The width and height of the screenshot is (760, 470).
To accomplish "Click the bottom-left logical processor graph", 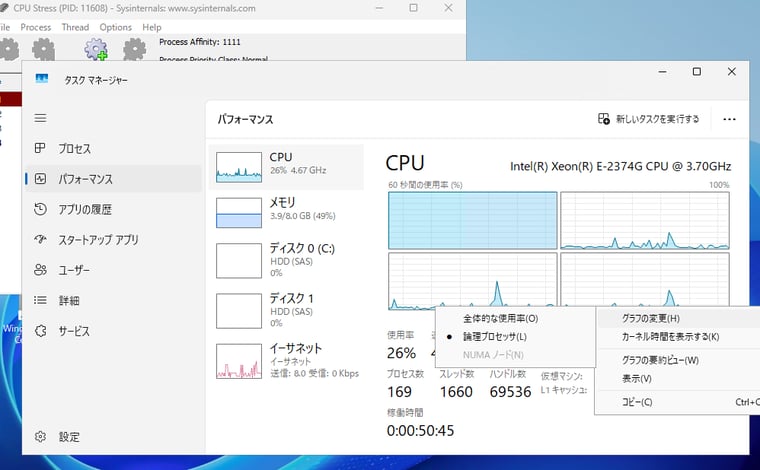I will click(473, 281).
